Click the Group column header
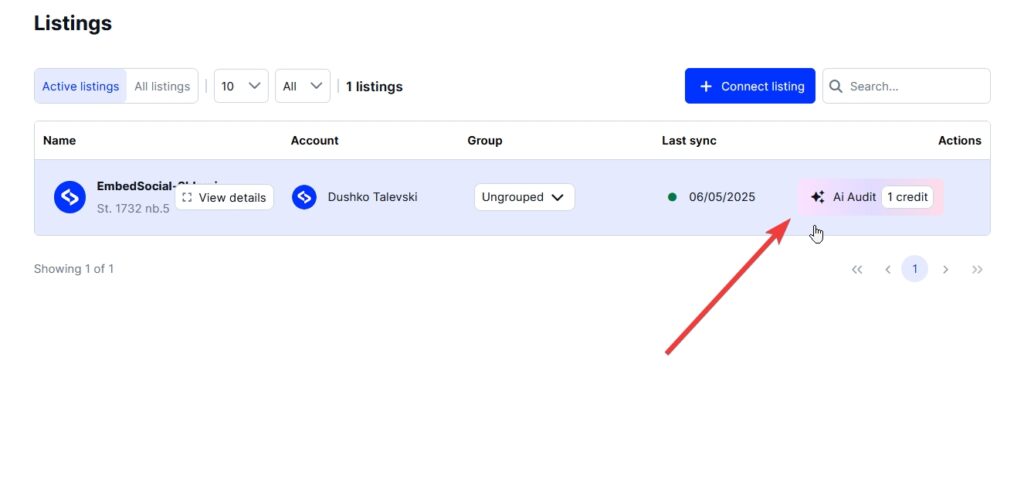 [485, 140]
